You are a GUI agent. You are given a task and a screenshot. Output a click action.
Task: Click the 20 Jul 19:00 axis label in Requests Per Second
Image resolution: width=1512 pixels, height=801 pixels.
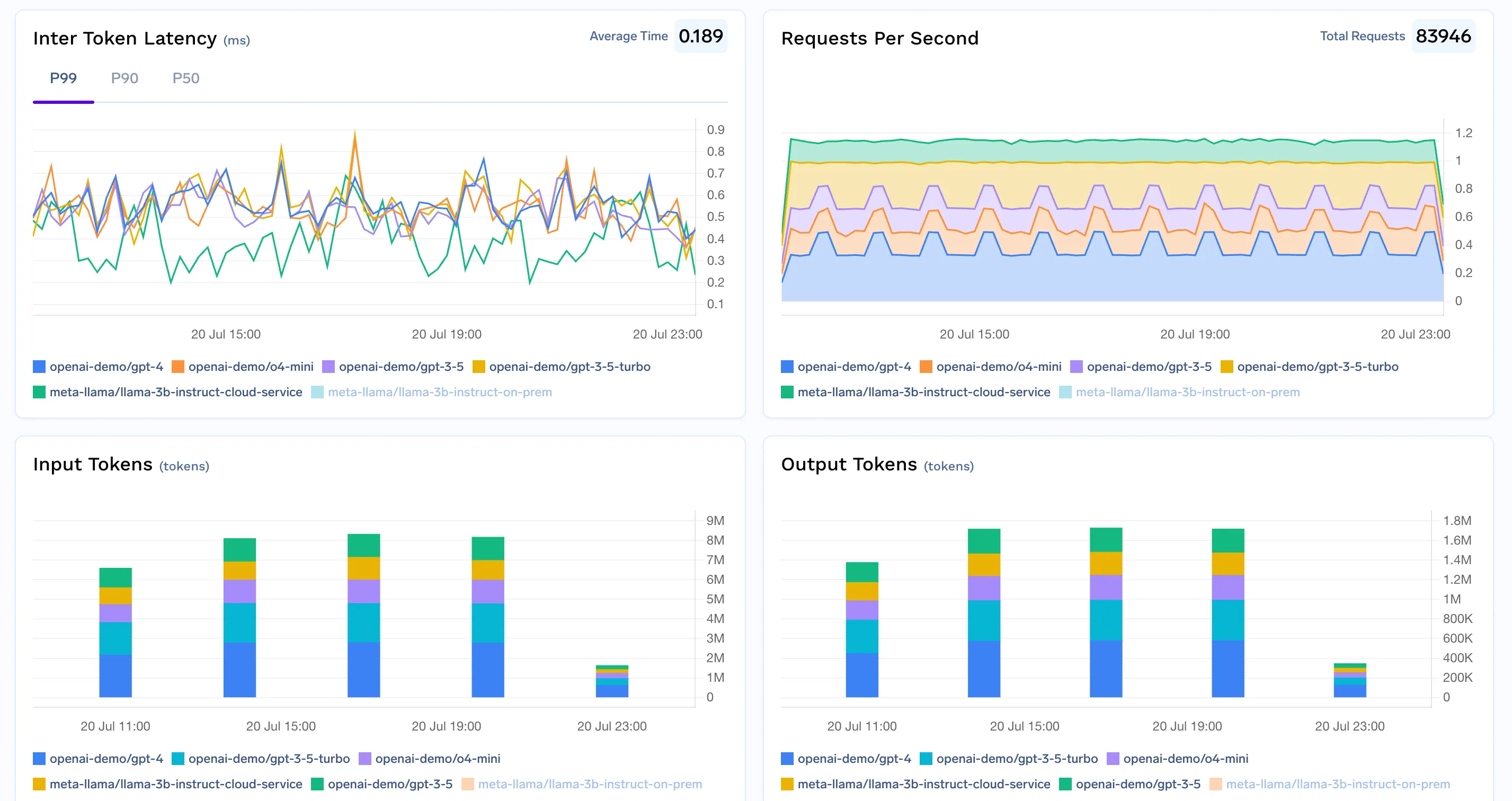click(x=1195, y=333)
